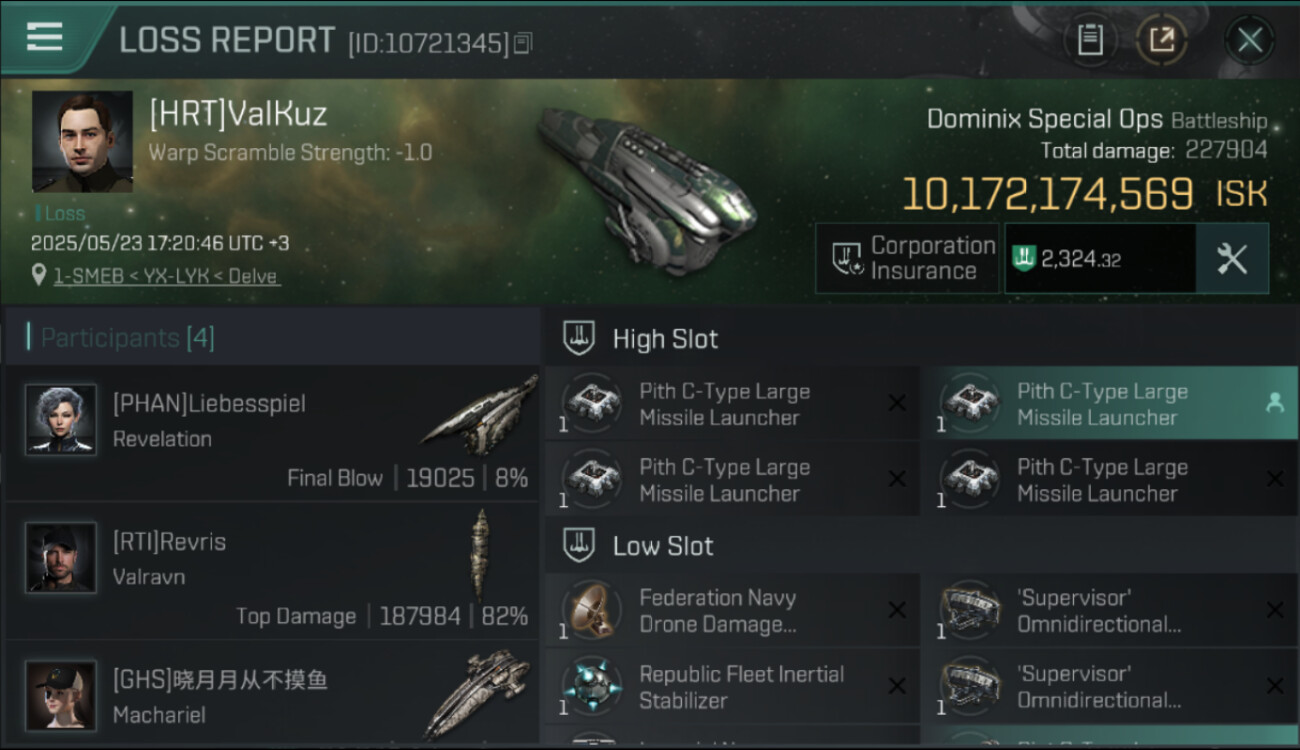Click the Dominix Special Ops ship image
1300x750 pixels.
pyautogui.click(x=645, y=190)
